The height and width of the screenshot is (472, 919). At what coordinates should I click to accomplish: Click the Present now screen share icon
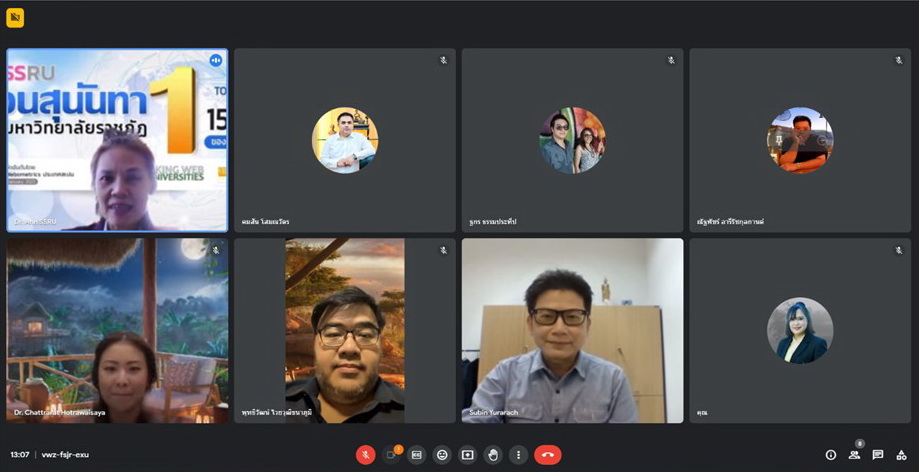pos(467,455)
